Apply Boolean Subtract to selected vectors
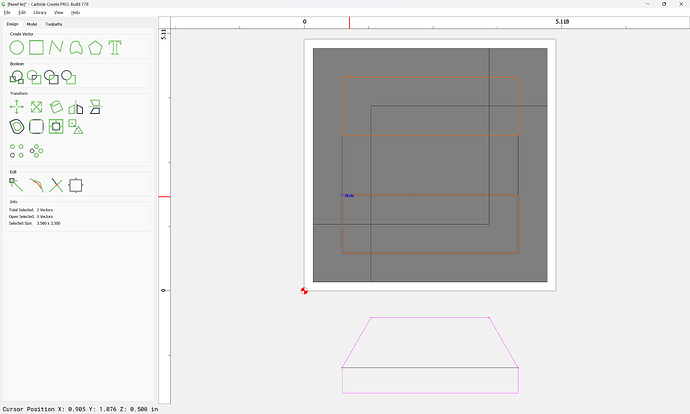The width and height of the screenshot is (690, 414). (51, 77)
